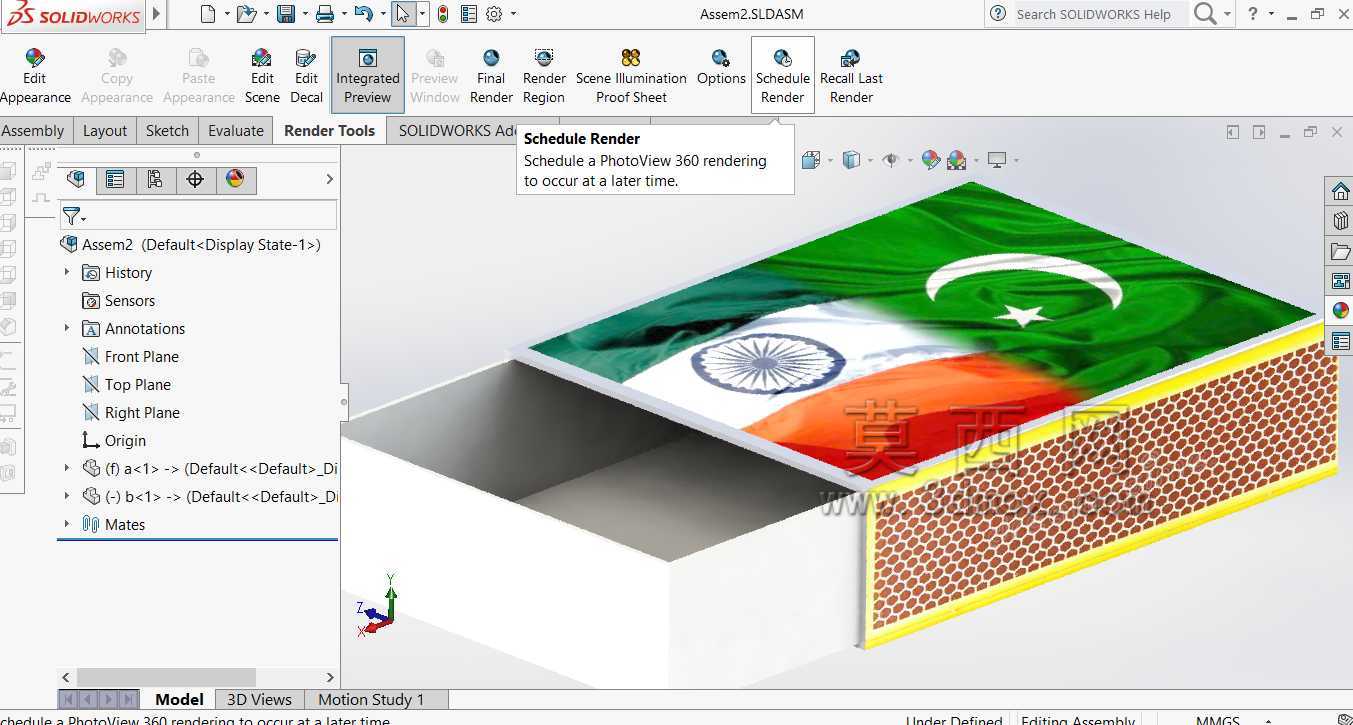Switch to the Assembly tab

pyautogui.click(x=33, y=130)
